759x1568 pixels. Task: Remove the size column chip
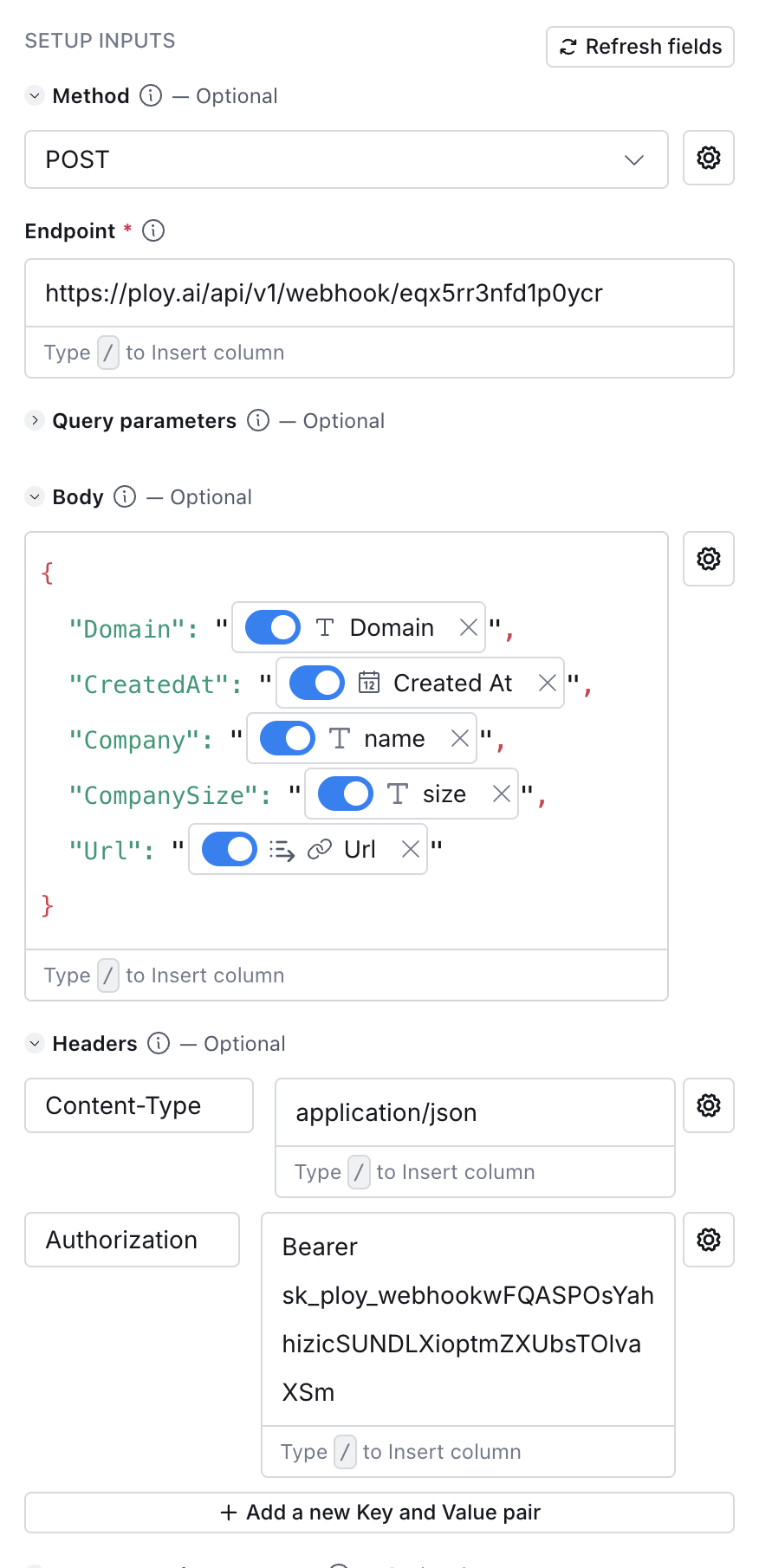click(x=502, y=794)
